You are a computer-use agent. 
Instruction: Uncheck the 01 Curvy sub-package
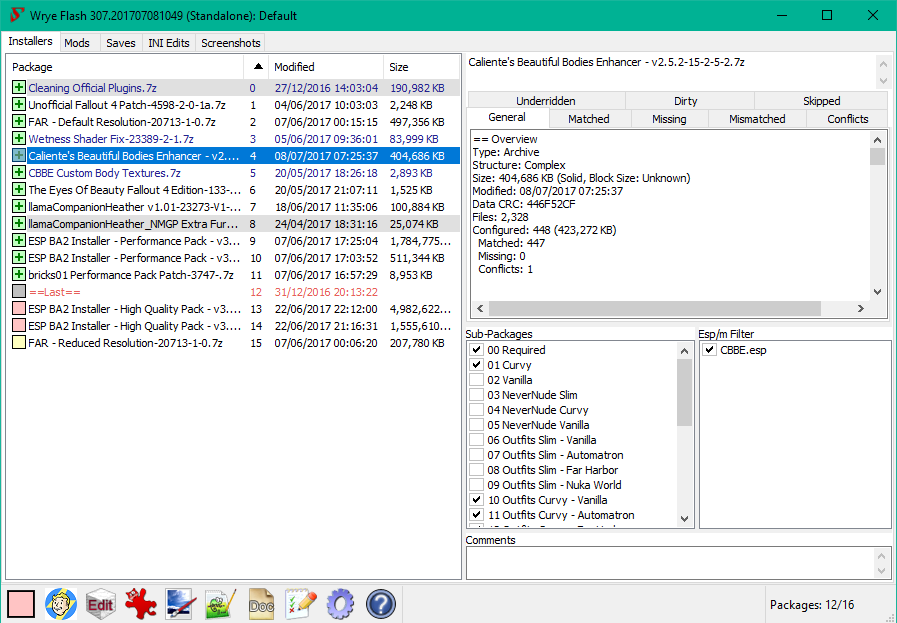(x=477, y=365)
